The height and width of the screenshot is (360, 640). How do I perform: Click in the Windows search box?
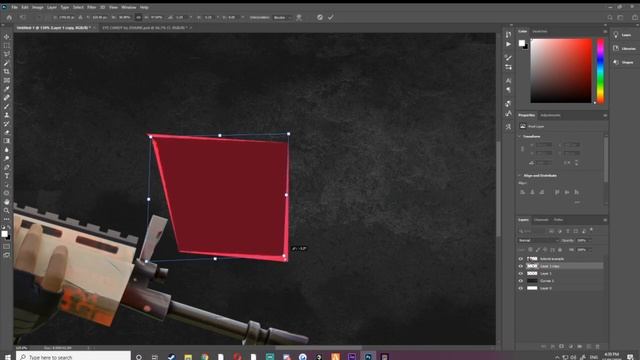[x=73, y=357]
